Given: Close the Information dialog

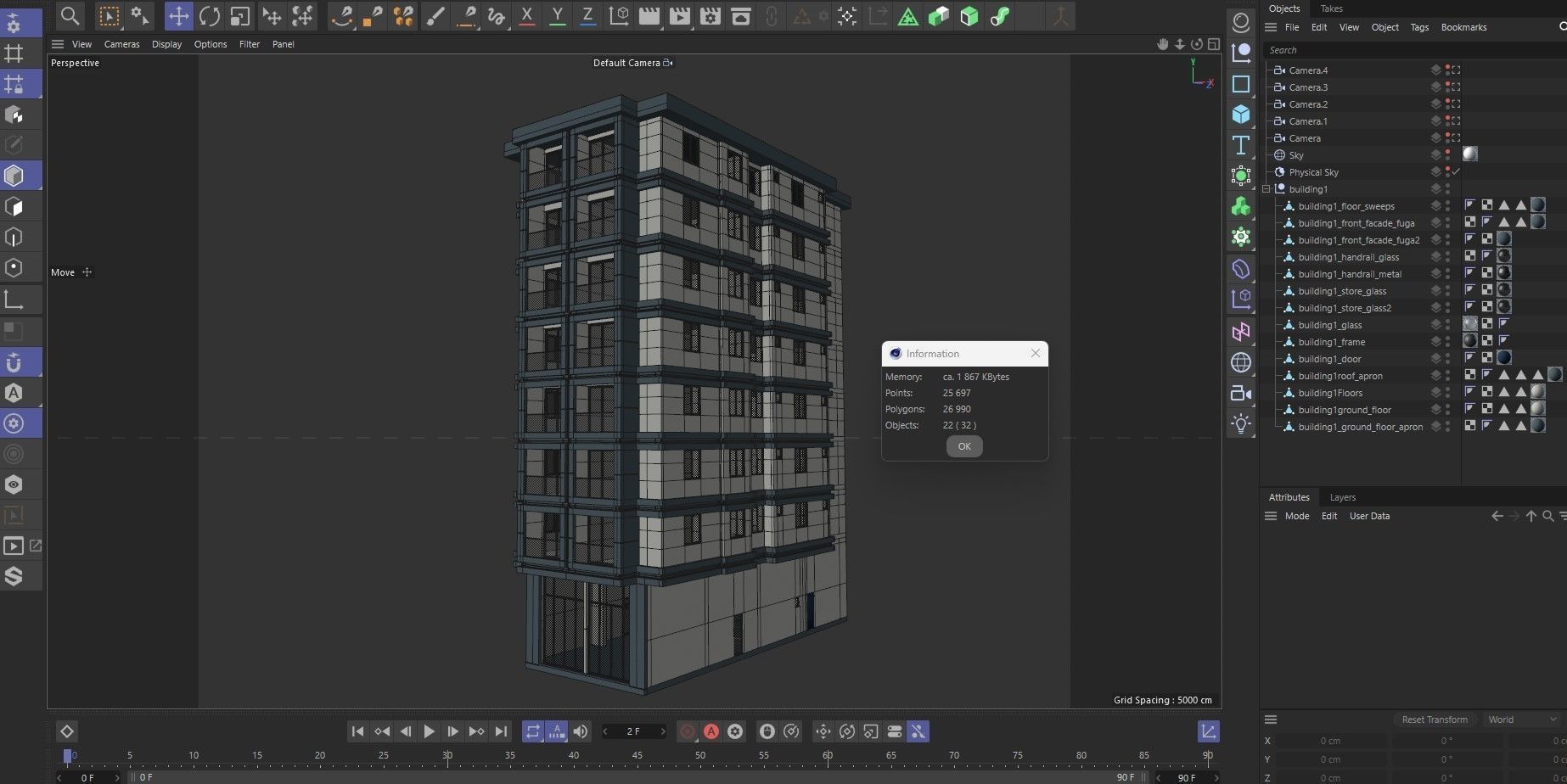Looking at the screenshot, I should [1035, 353].
